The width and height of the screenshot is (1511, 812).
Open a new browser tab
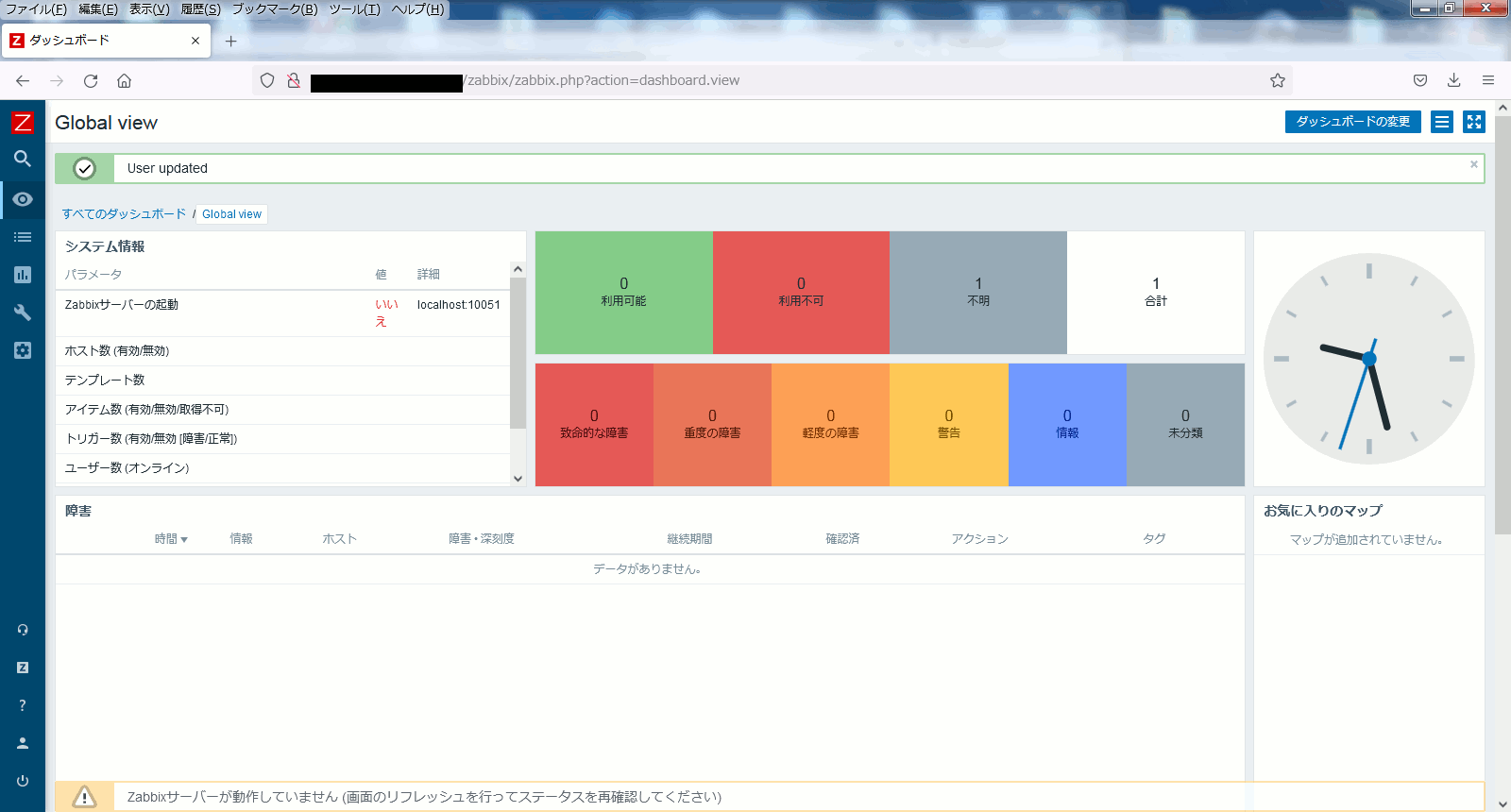(231, 41)
